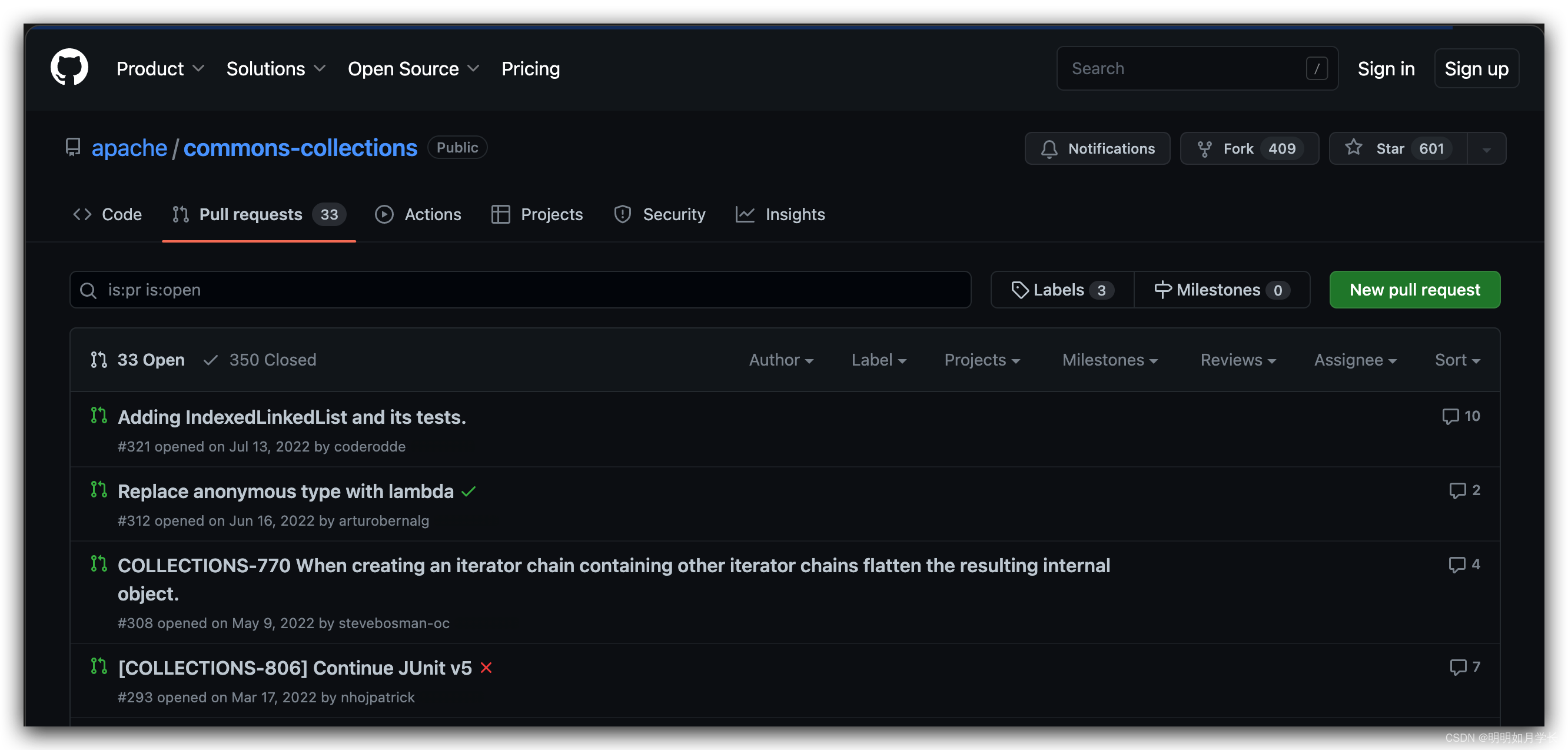Click comment bubble icon showing 10 comments
This screenshot has width=1568, height=750.
coord(1450,416)
